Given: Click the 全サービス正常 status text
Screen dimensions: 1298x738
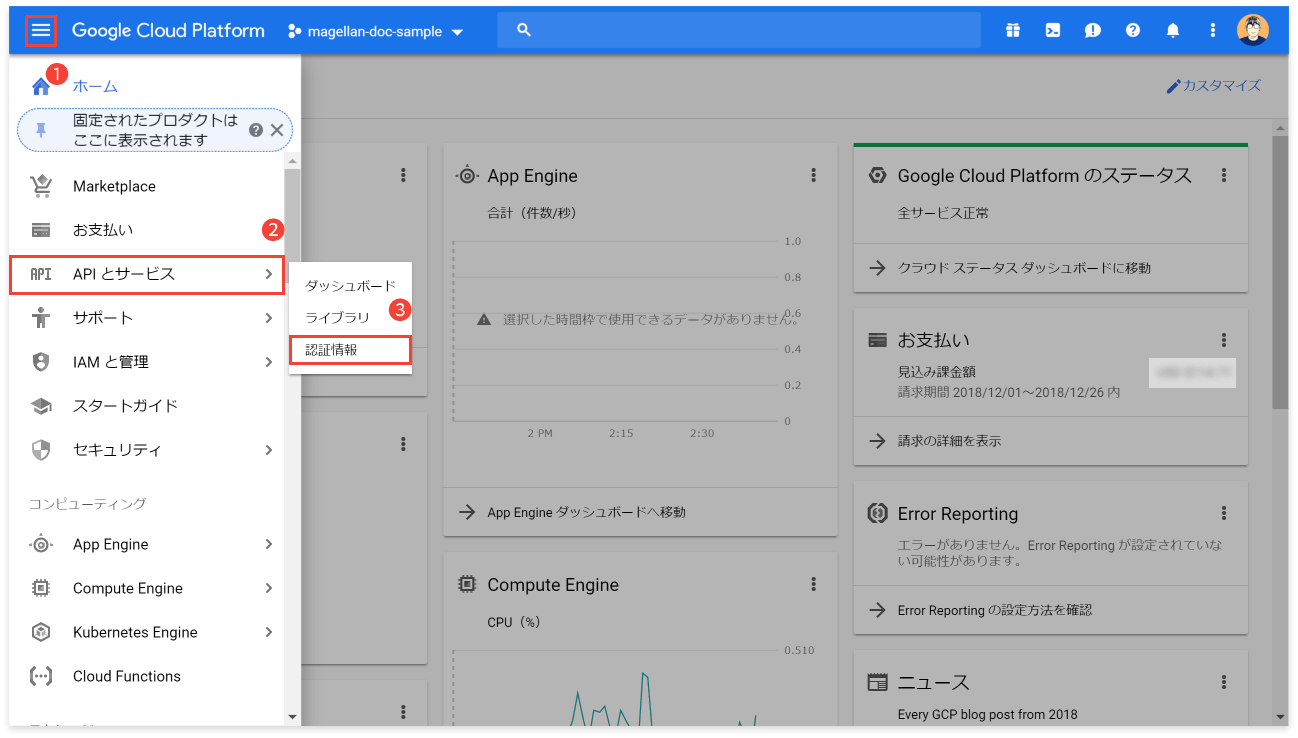Looking at the screenshot, I should (x=943, y=213).
